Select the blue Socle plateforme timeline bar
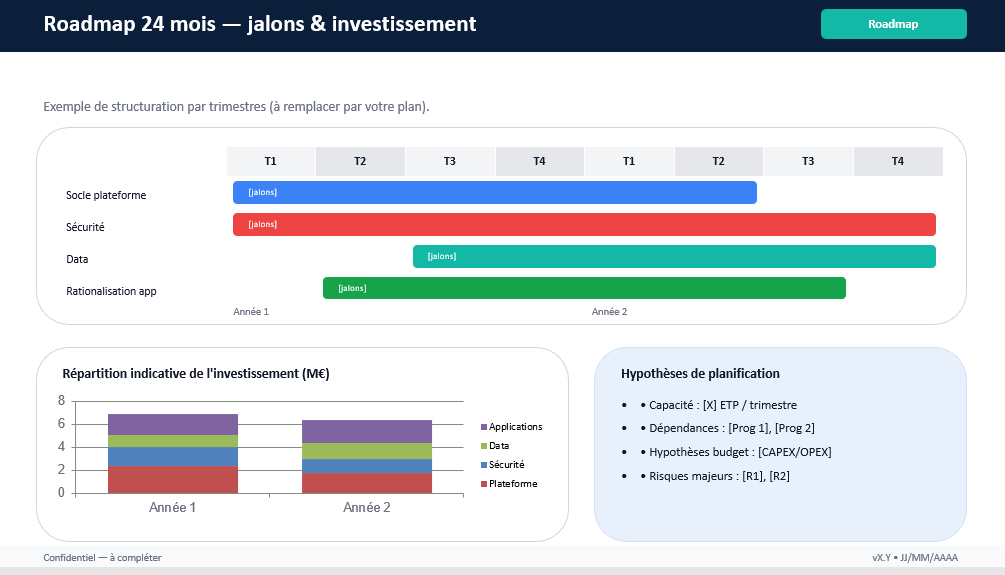1005x575 pixels. [x=494, y=193]
